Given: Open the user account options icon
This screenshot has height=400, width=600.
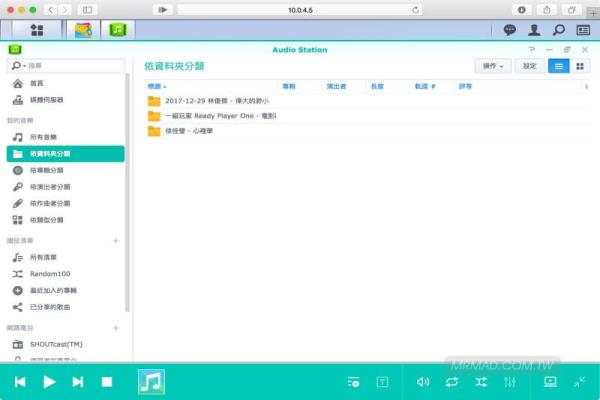Looking at the screenshot, I should pos(534,30).
